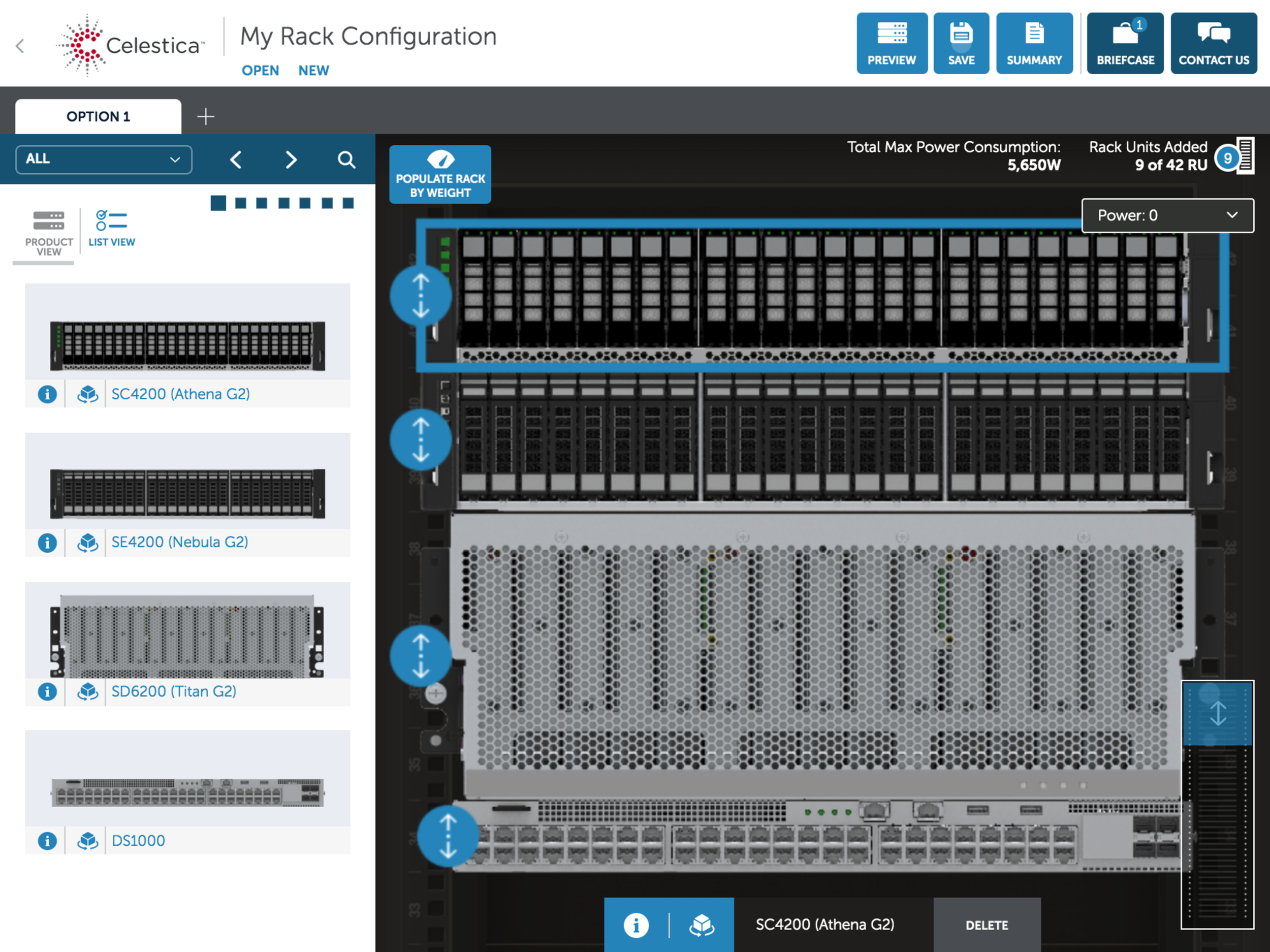Select the third pagination square indicator
This screenshot has height=952, width=1270.
tap(262, 203)
